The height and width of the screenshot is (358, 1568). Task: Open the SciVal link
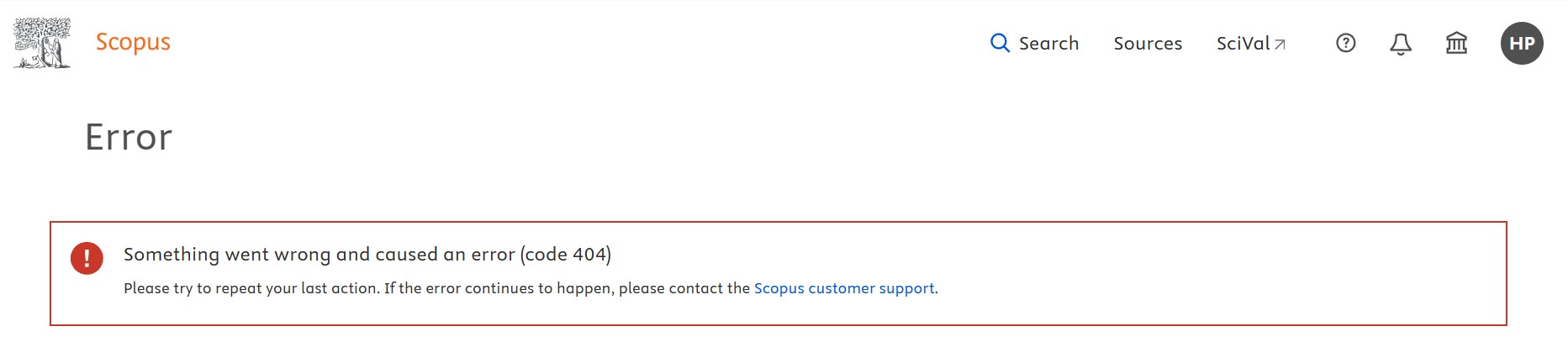coord(1243,44)
